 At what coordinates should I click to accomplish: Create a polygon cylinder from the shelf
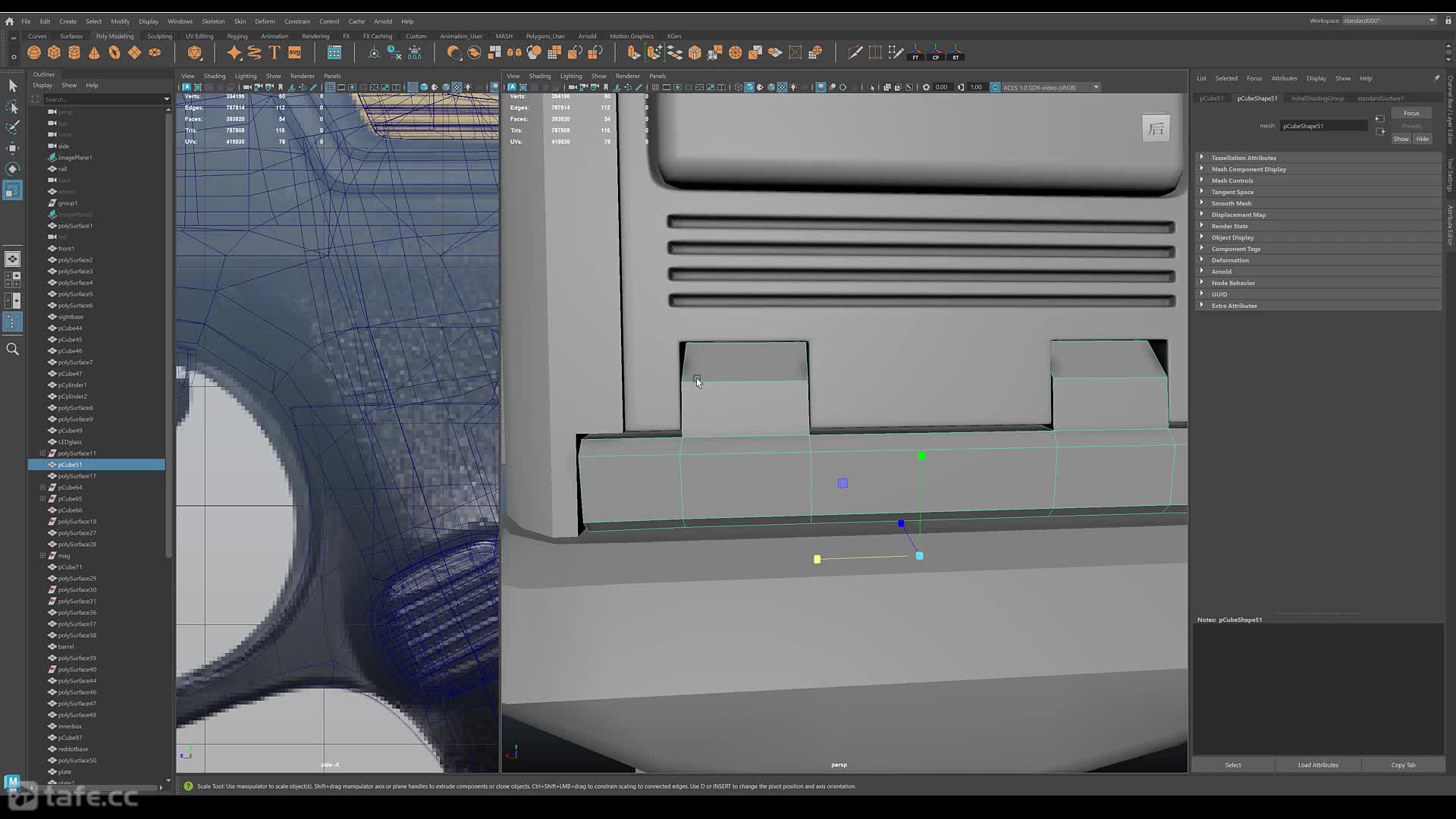(x=74, y=52)
